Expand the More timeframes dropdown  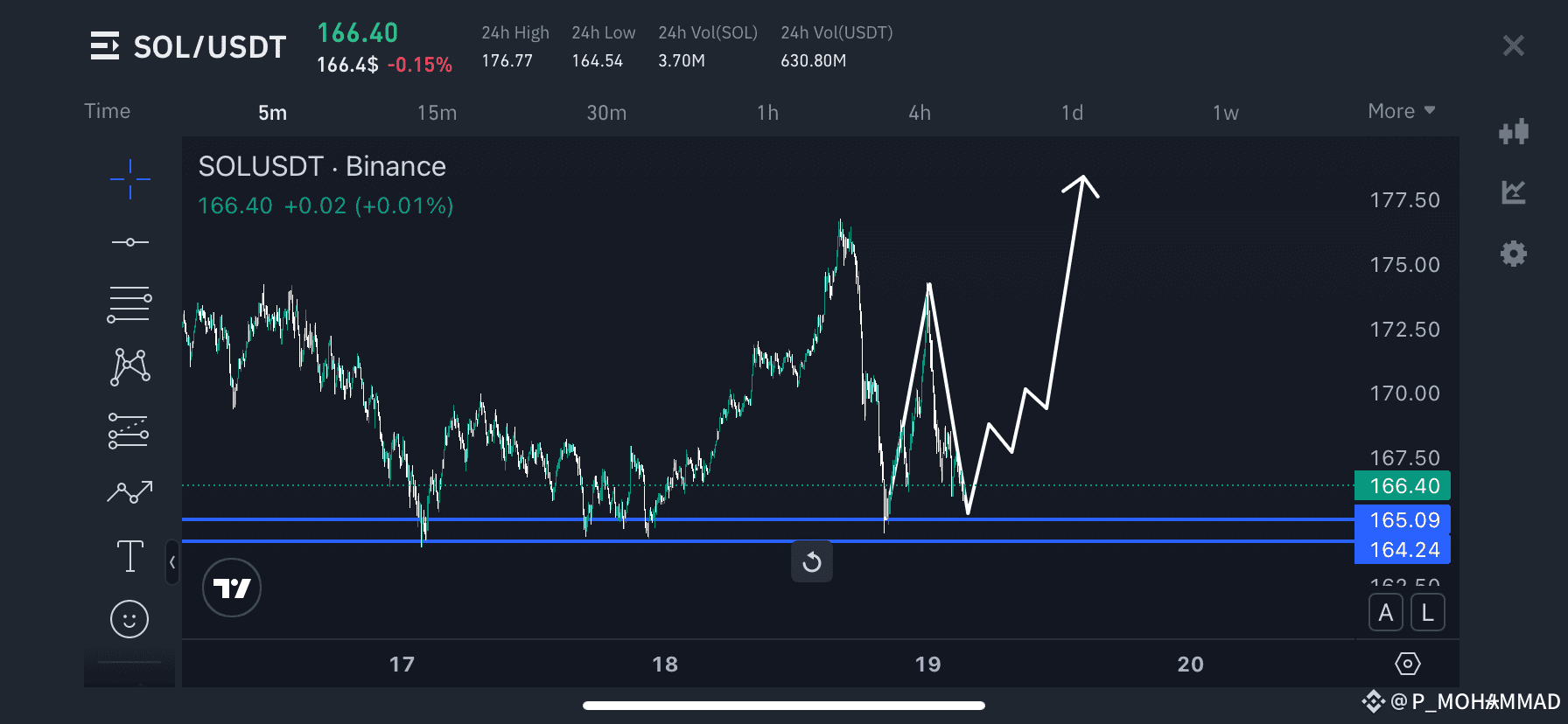[1401, 111]
